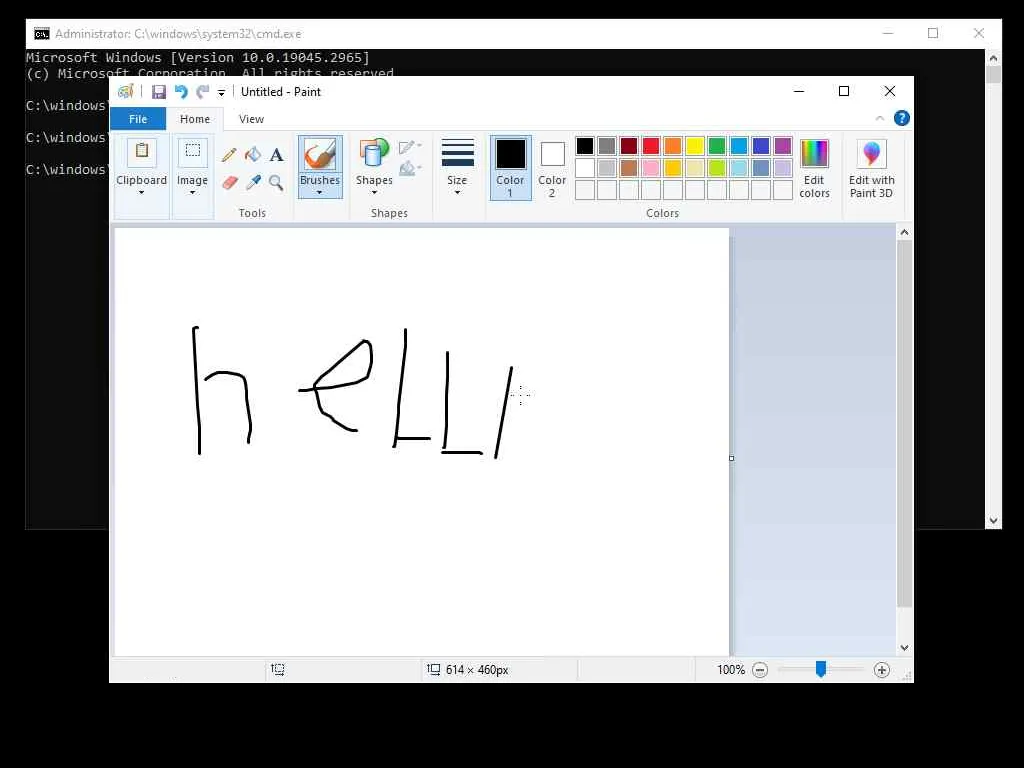This screenshot has height=768, width=1024.
Task: Collapse the ribbon with the chevron
Action: [880, 118]
